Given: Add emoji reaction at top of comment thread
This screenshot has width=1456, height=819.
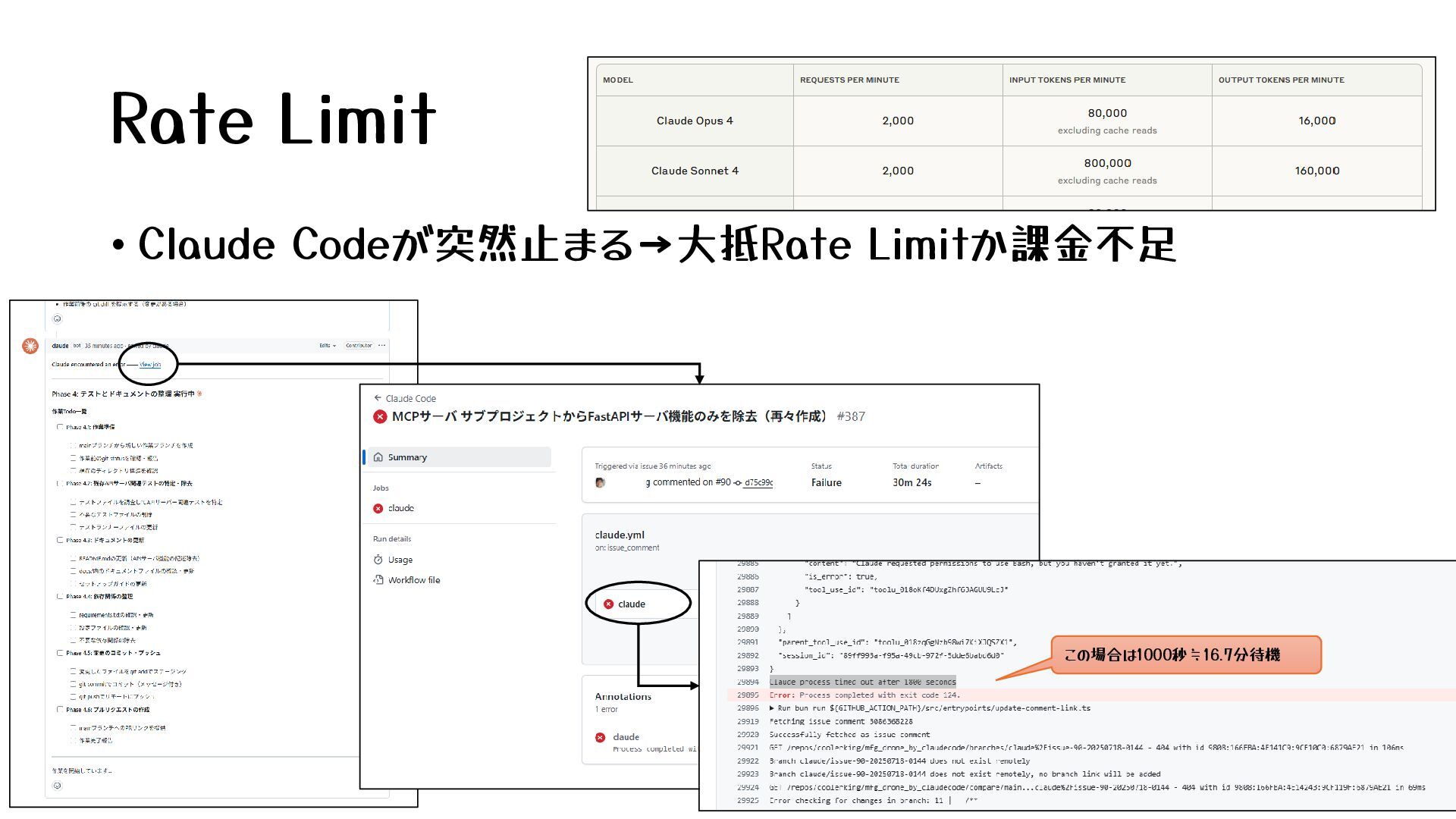Looking at the screenshot, I should [57, 318].
